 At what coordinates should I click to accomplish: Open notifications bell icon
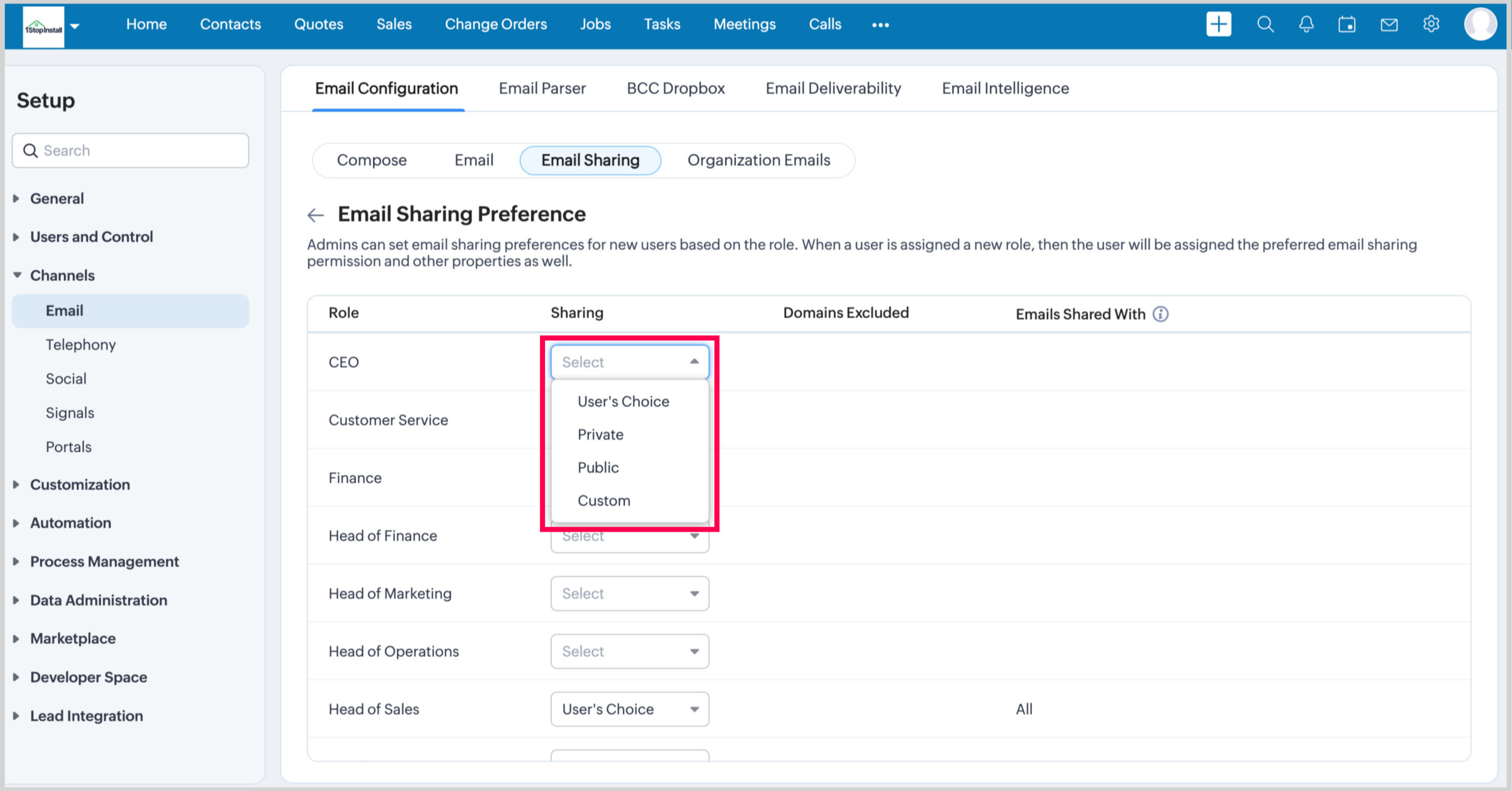tap(1306, 25)
